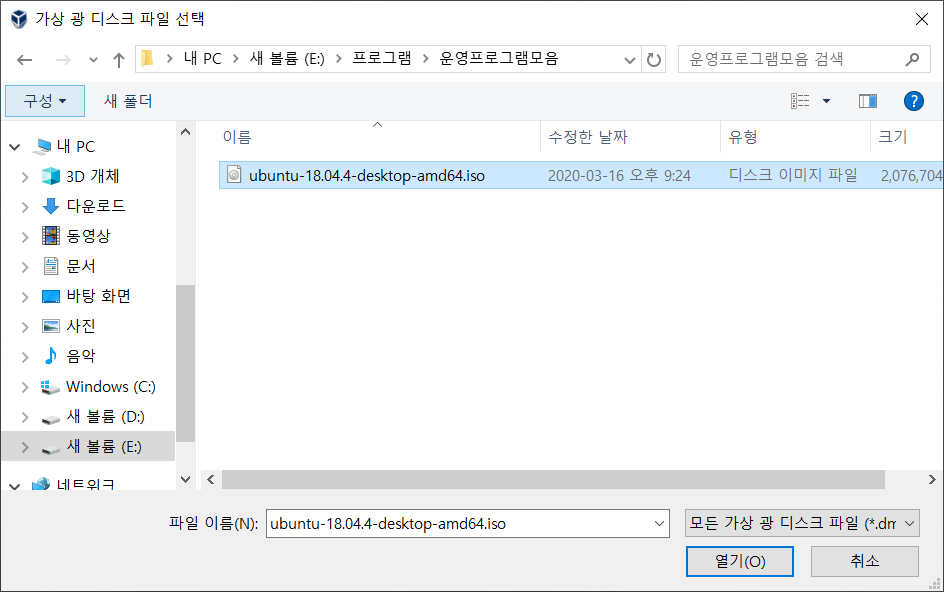Select 새 볼륨 (D:) drive
Image resolution: width=944 pixels, height=592 pixels.
pyautogui.click(x=105, y=417)
